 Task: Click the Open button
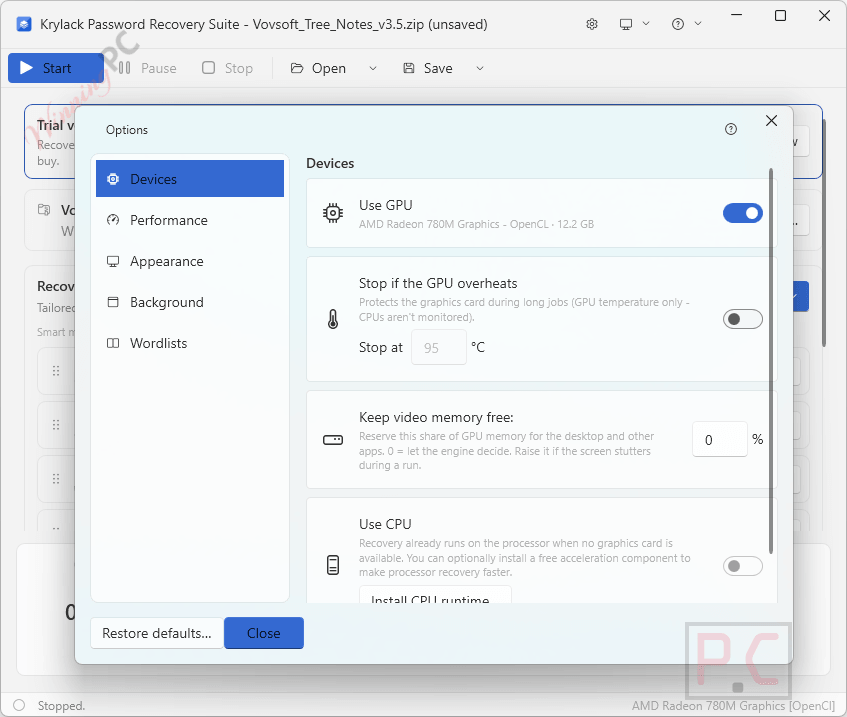click(x=319, y=68)
